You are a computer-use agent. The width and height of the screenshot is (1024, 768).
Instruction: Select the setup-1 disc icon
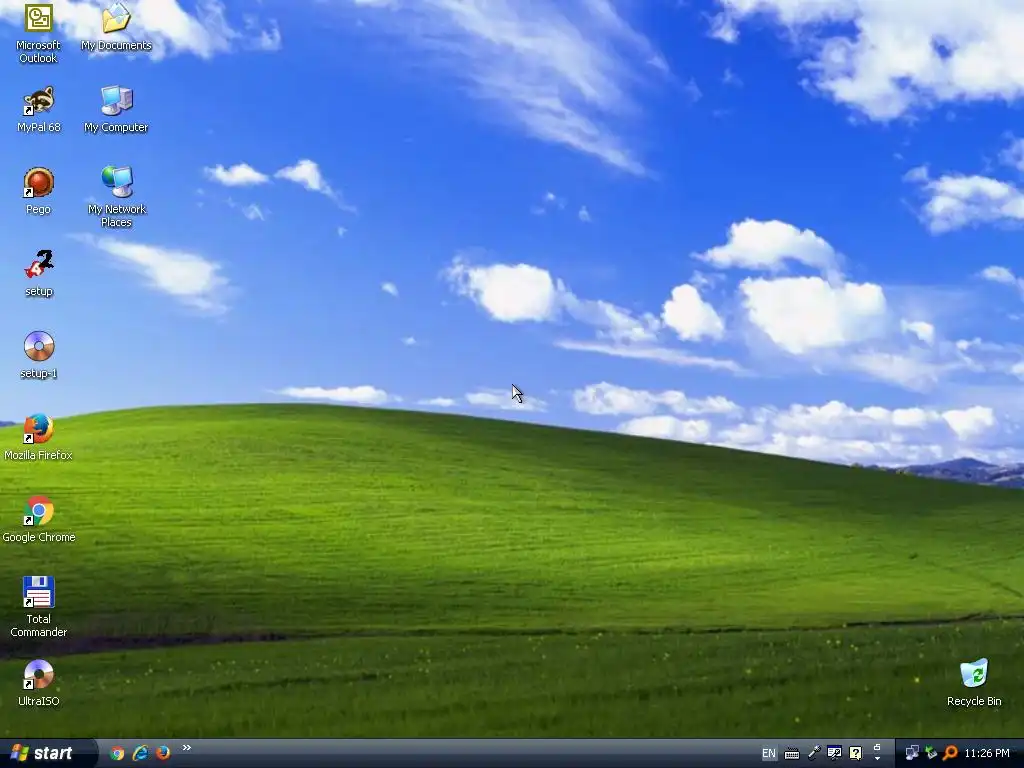[x=39, y=355]
